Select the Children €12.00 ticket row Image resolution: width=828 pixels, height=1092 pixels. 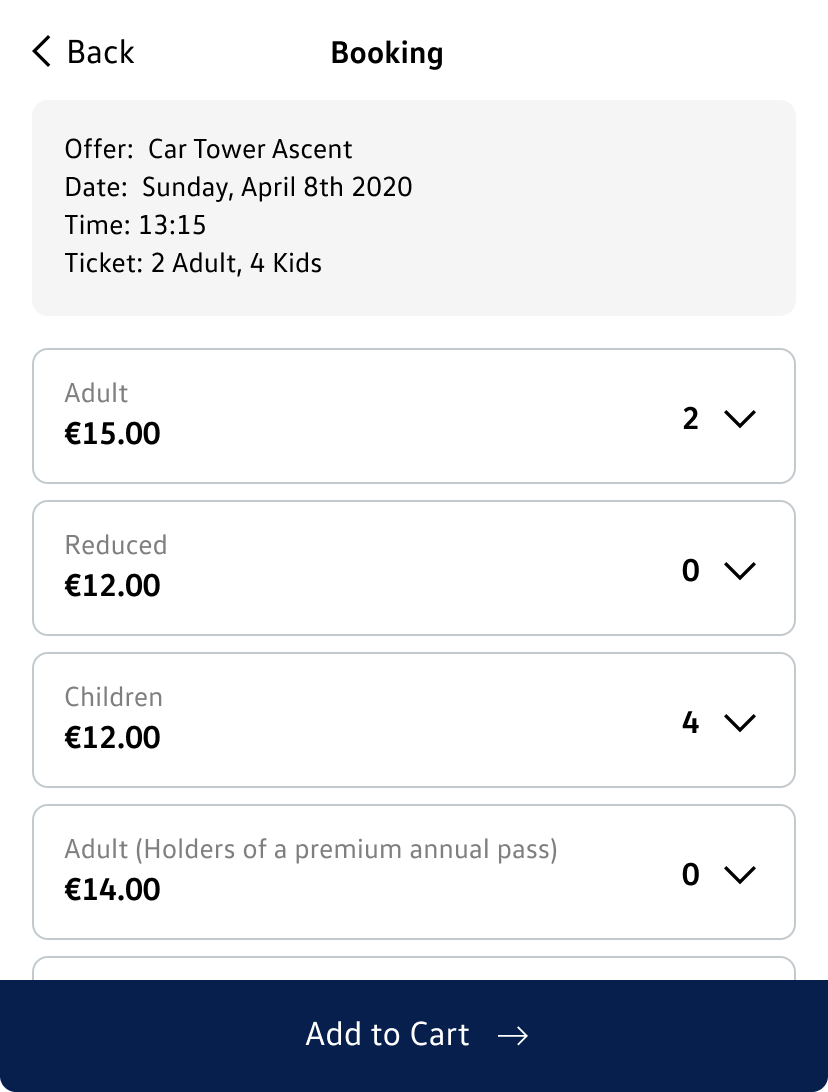[350, 720]
